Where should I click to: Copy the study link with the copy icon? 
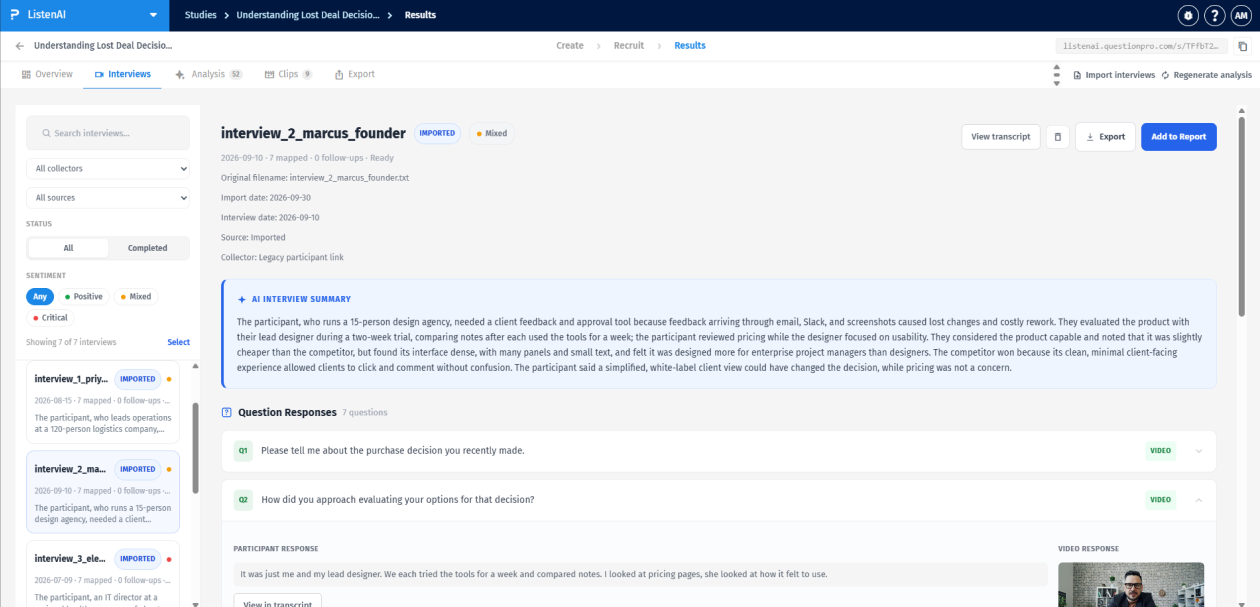pyautogui.click(x=1243, y=46)
